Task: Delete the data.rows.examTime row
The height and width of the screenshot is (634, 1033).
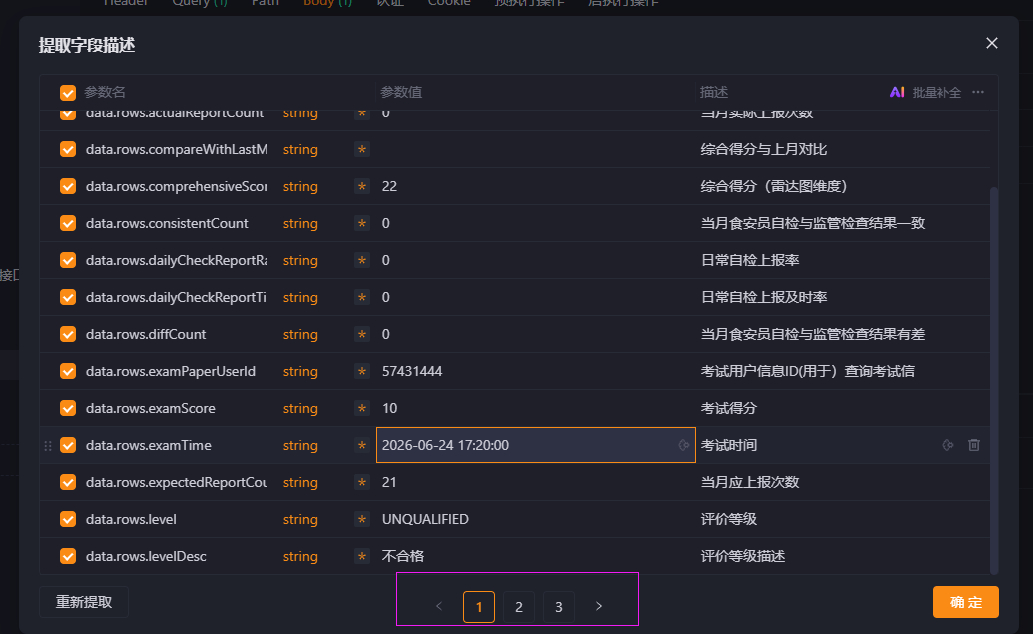Action: pyautogui.click(x=974, y=446)
